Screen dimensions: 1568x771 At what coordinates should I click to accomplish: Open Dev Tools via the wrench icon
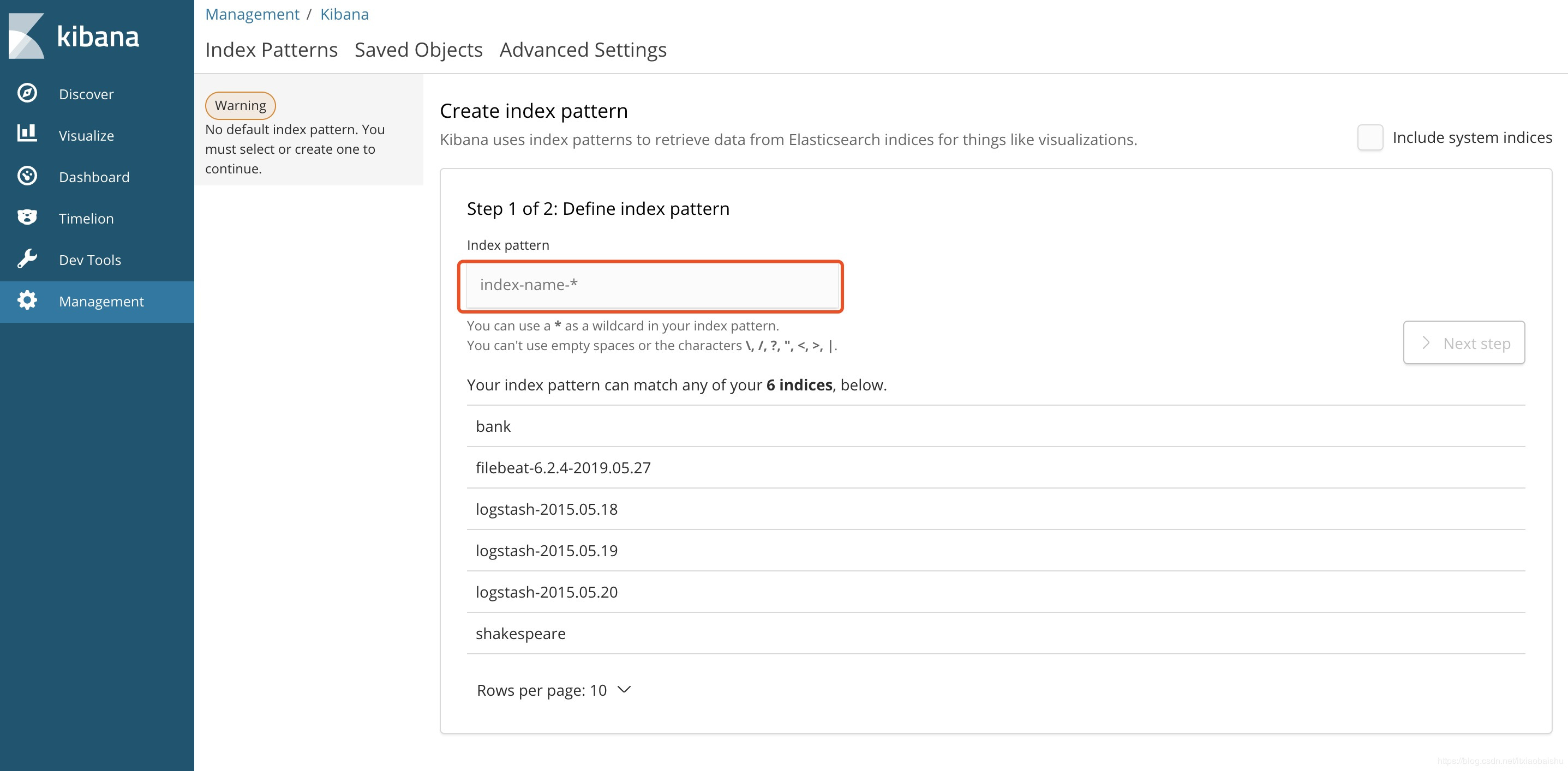[27, 258]
